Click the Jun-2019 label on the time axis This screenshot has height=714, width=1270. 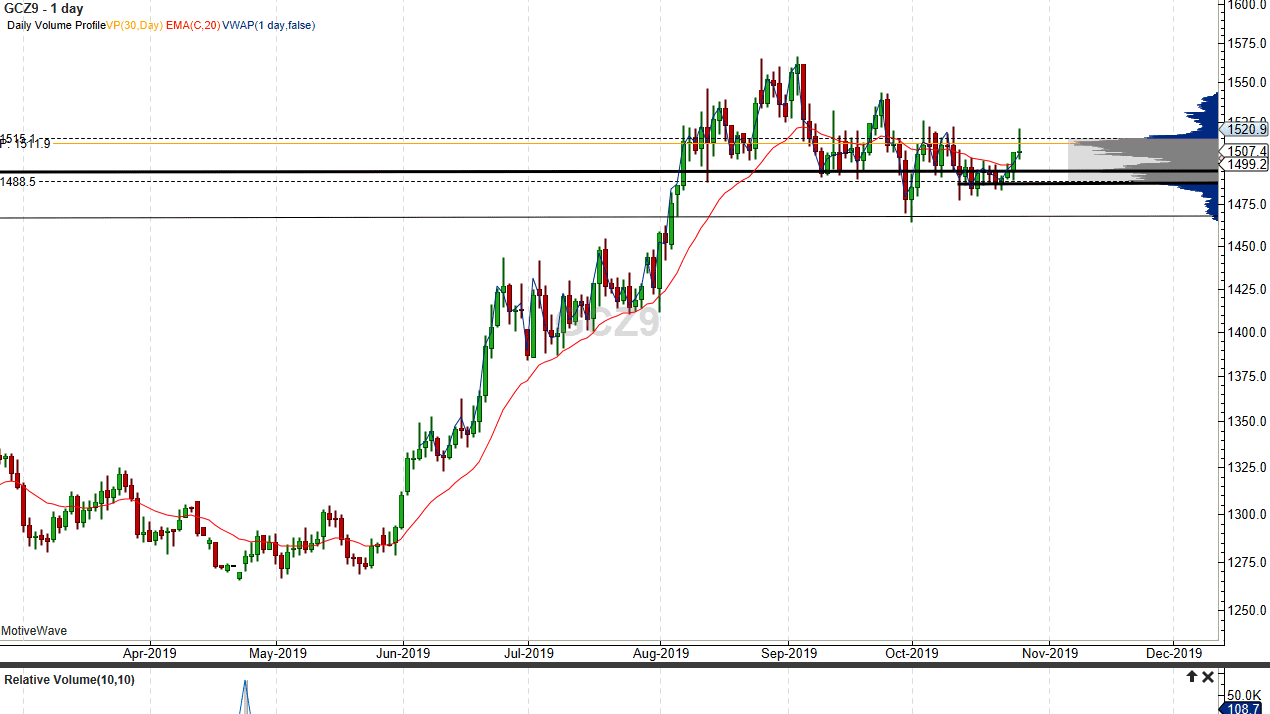point(404,653)
